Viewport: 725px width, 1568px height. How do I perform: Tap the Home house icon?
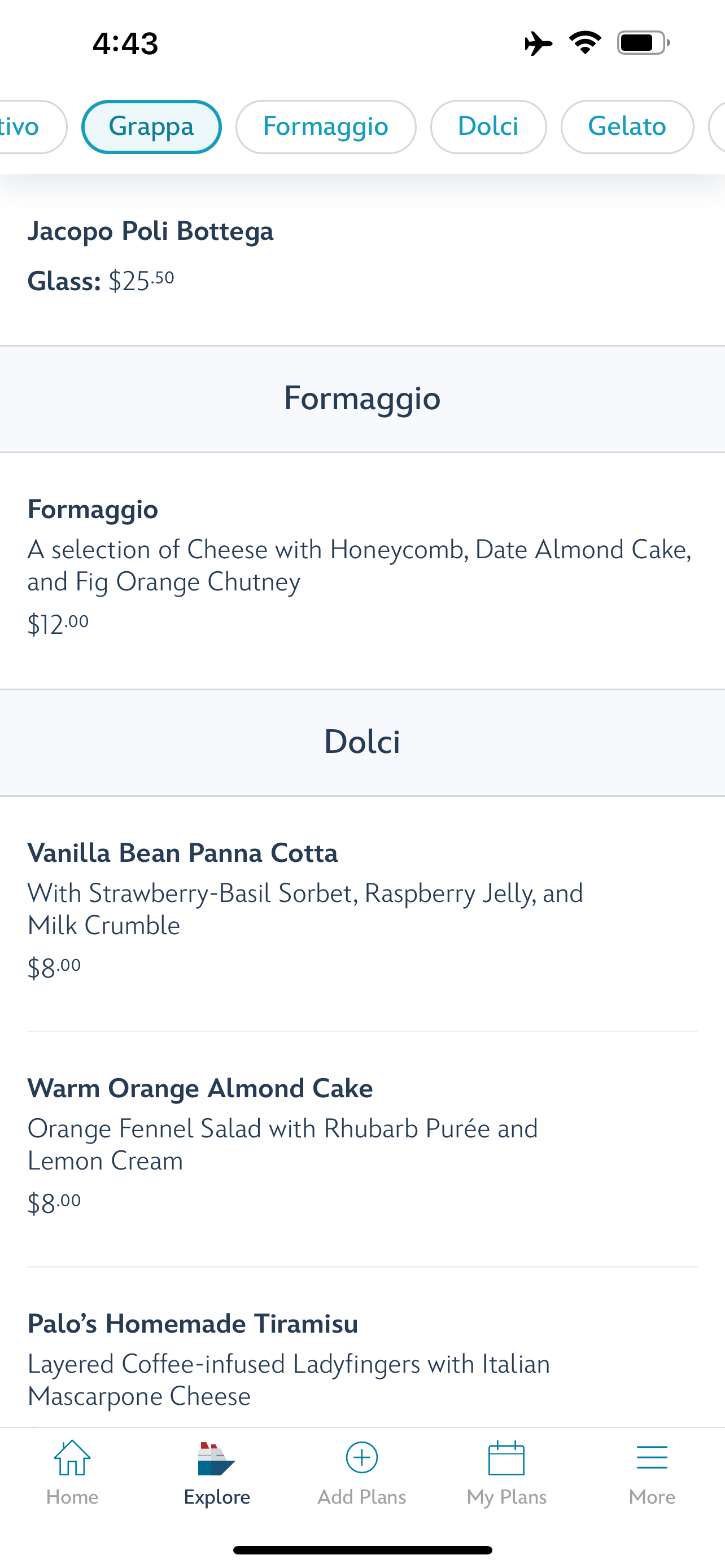[x=72, y=1458]
